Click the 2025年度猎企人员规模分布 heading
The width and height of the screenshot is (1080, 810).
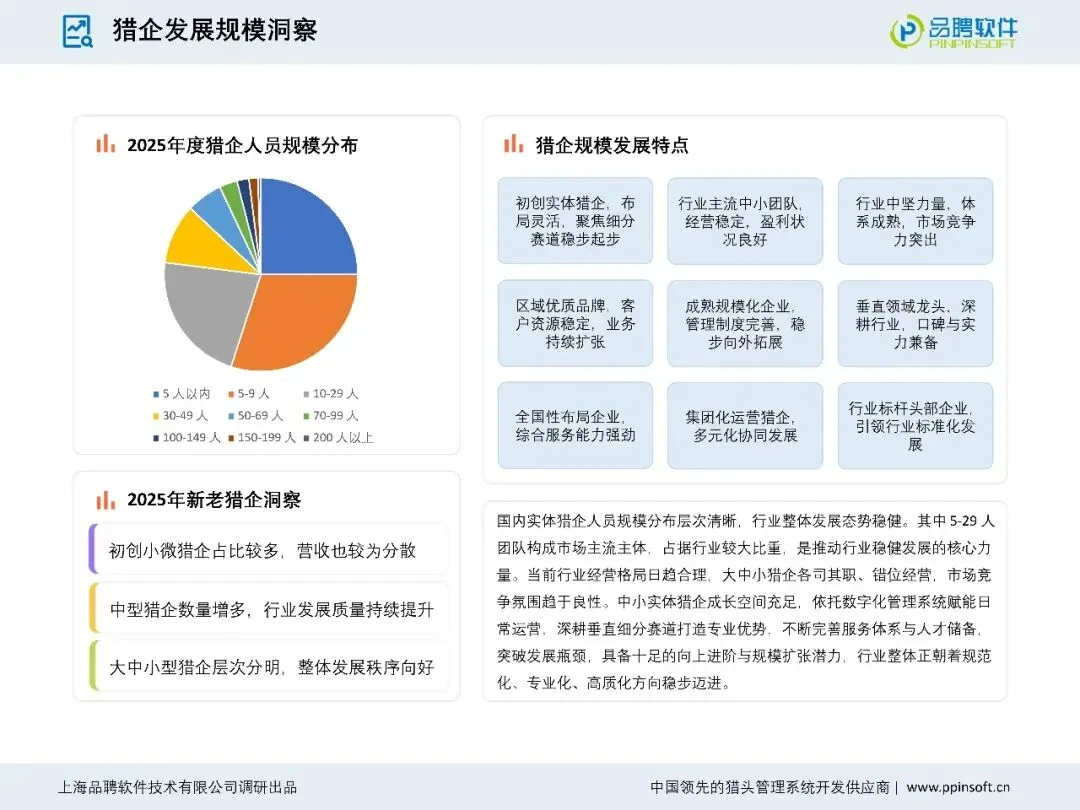[242, 145]
